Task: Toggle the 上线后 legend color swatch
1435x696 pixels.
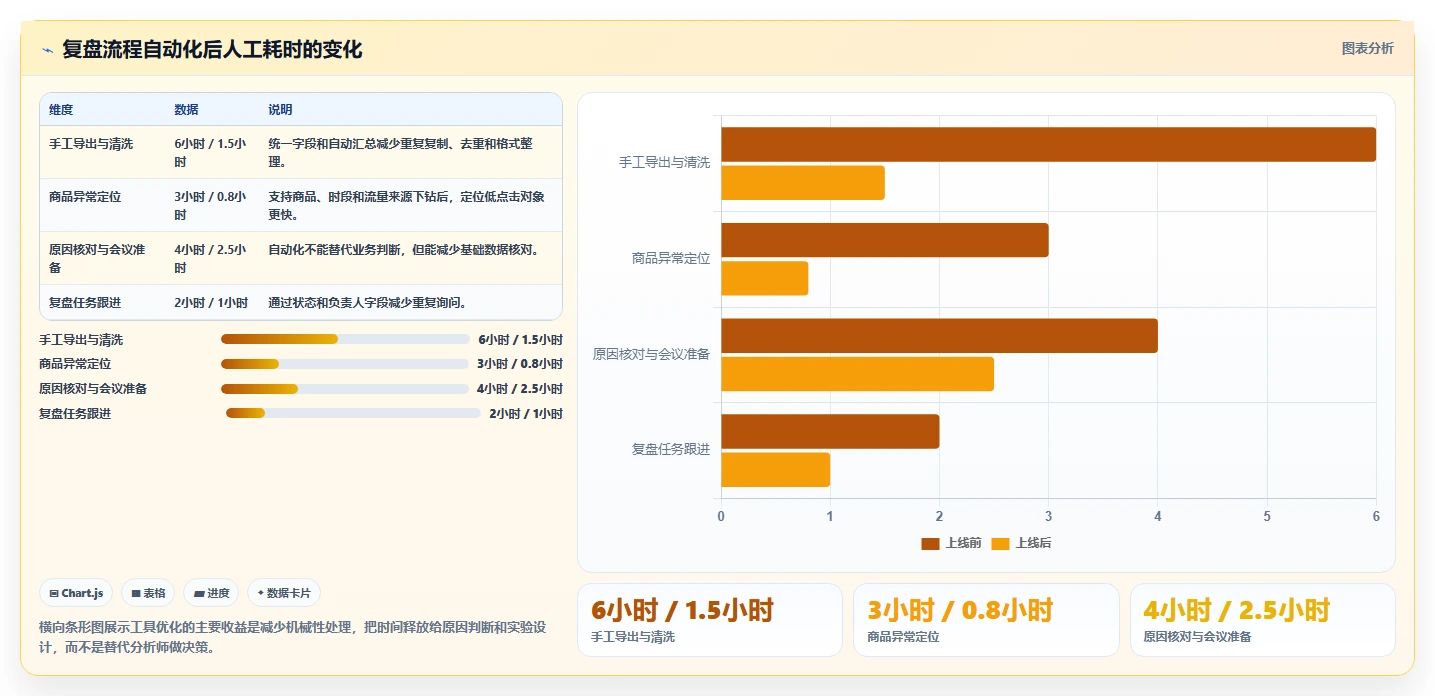Action: [x=1000, y=543]
